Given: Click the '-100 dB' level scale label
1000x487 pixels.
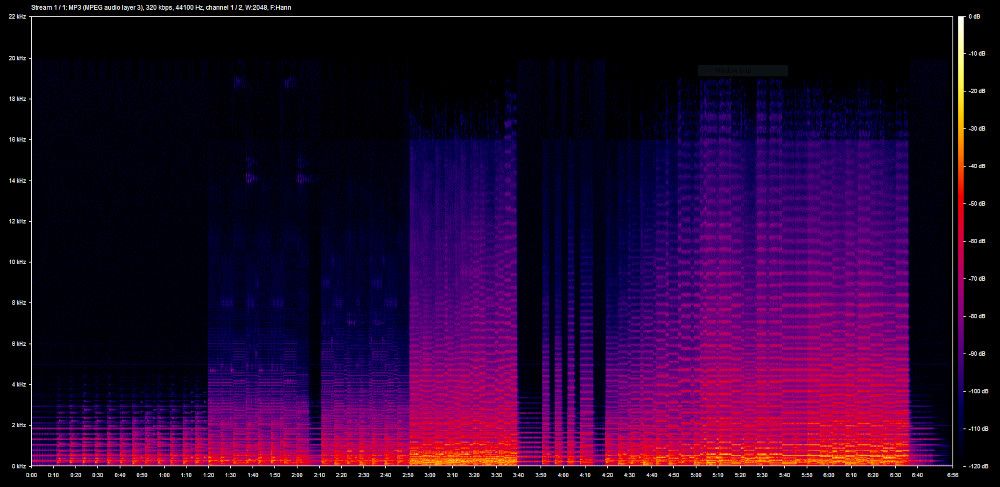Looking at the screenshot, I should [x=978, y=391].
